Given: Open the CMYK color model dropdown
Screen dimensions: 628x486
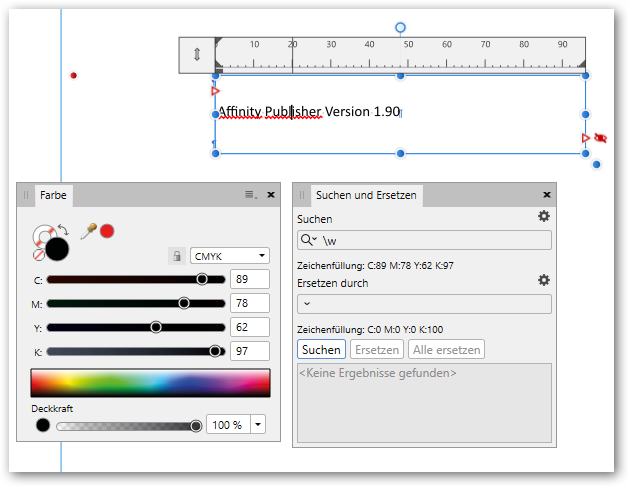Looking at the screenshot, I should click(230, 256).
